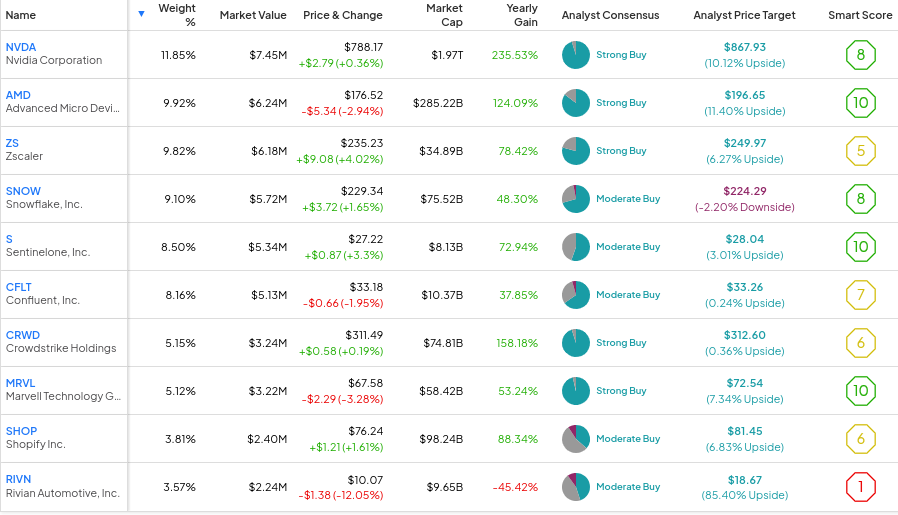Click Zscaler's yellow Smart Score 5 icon

click(x=860, y=151)
